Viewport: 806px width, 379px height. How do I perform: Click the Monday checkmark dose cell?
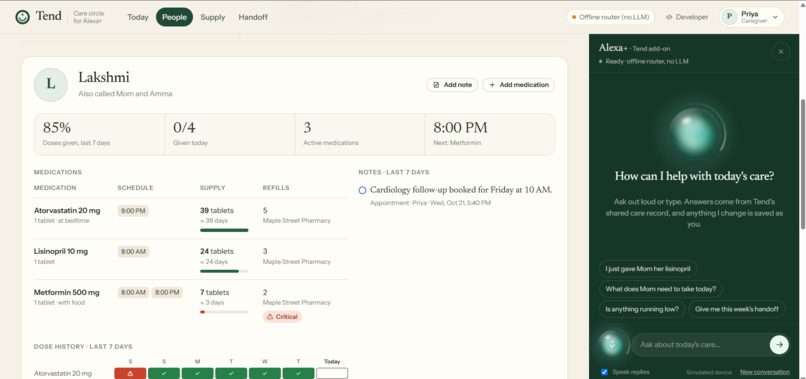pyautogui.click(x=197, y=373)
